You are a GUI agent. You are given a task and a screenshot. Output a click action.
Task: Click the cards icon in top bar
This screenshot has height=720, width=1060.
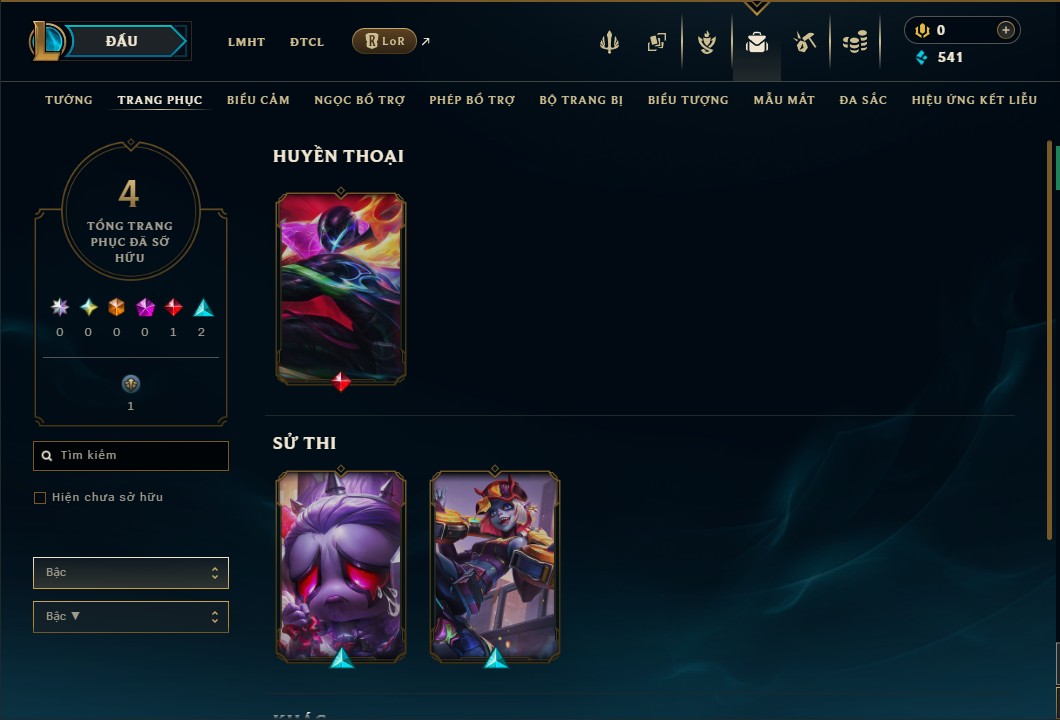tap(656, 42)
